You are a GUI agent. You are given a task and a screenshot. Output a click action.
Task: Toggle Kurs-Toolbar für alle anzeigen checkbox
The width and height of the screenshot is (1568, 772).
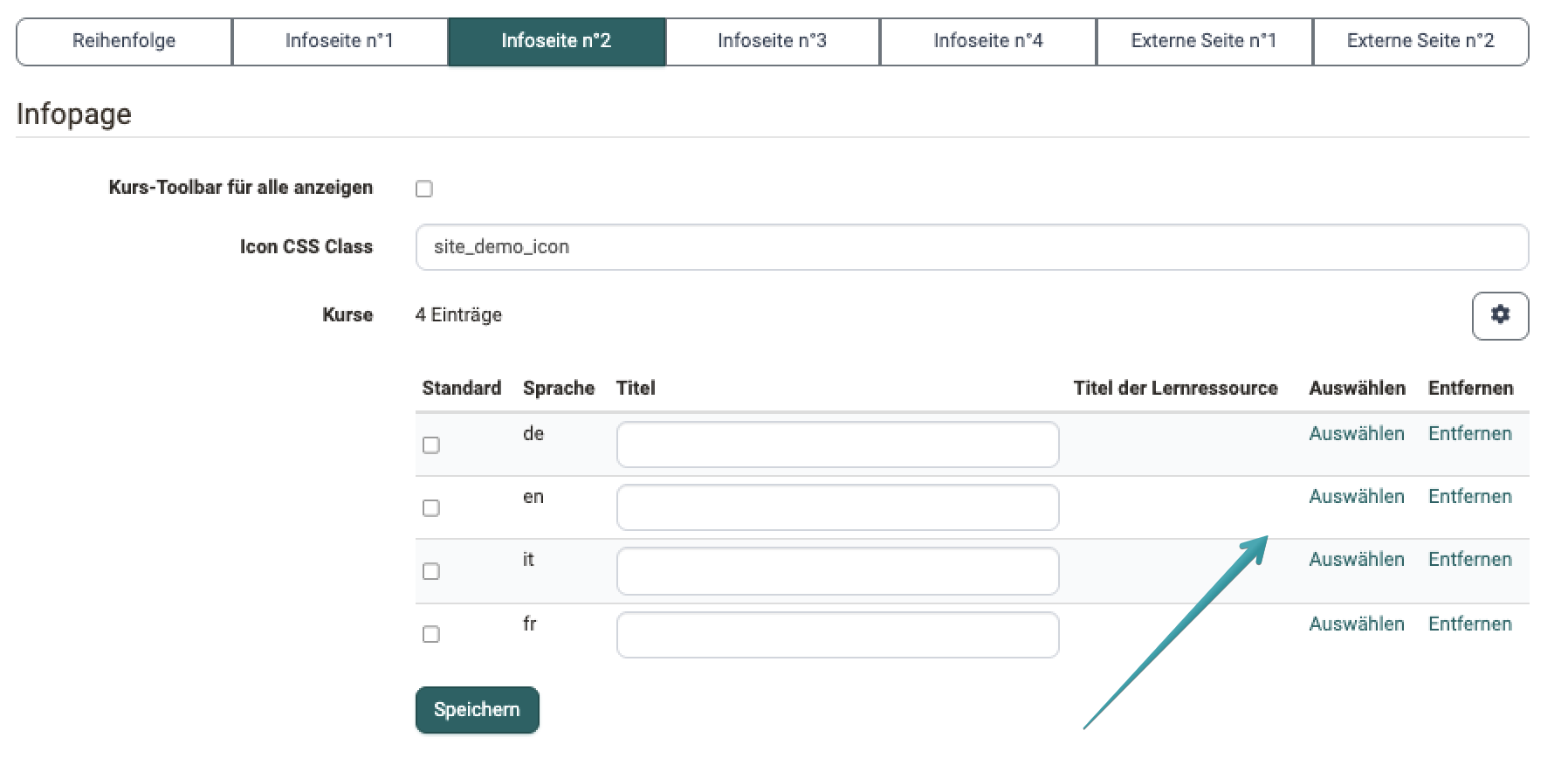click(x=424, y=189)
